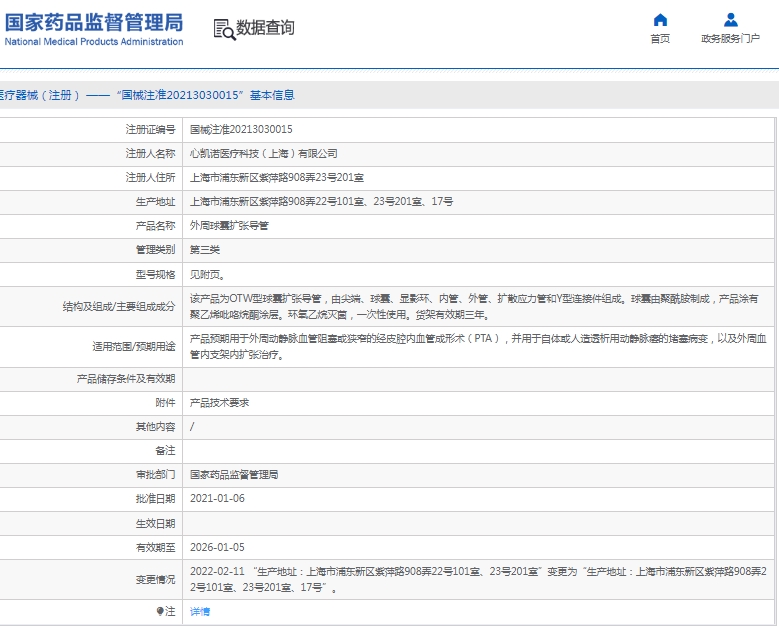This screenshot has width=779, height=631.
Task: Click product name 外周球囊扩张导管
Action: pyautogui.click(x=229, y=226)
